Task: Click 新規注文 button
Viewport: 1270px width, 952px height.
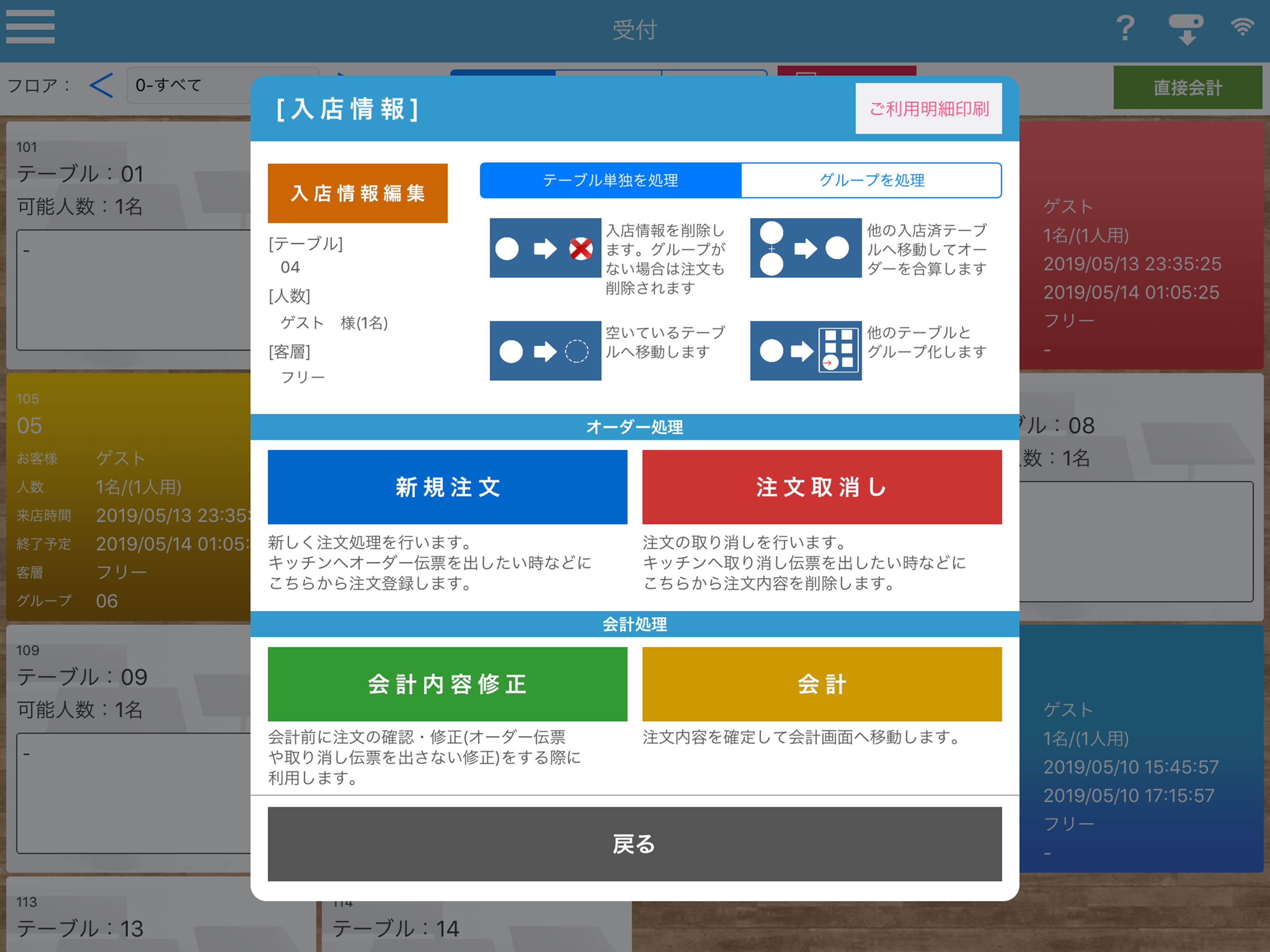Action: point(447,487)
